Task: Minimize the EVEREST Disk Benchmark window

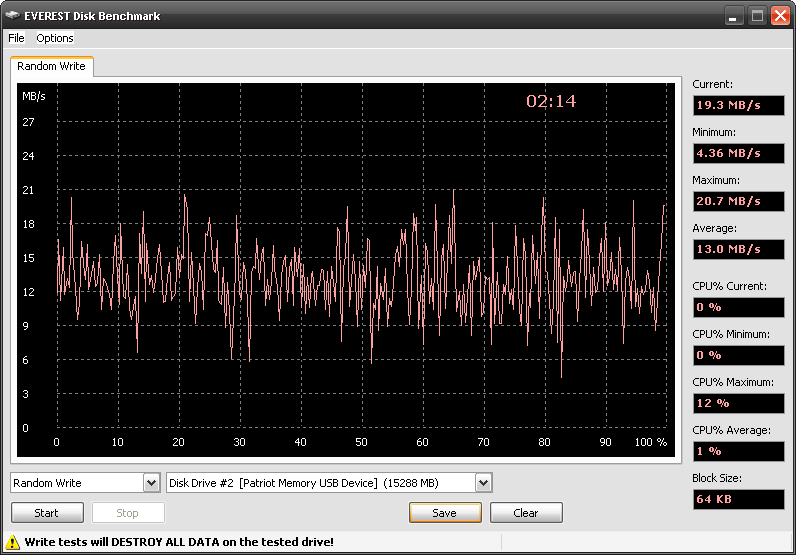Action: point(734,16)
